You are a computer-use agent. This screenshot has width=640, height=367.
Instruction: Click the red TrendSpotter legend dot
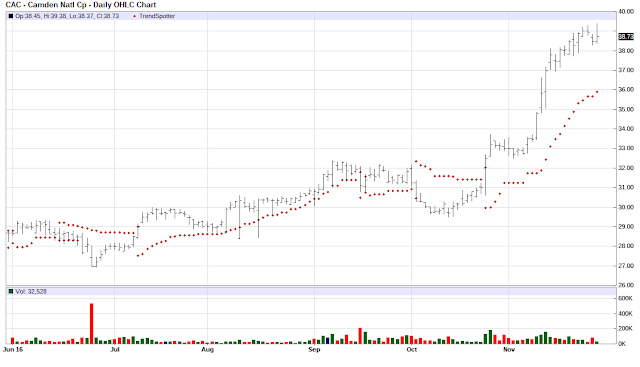tap(134, 16)
